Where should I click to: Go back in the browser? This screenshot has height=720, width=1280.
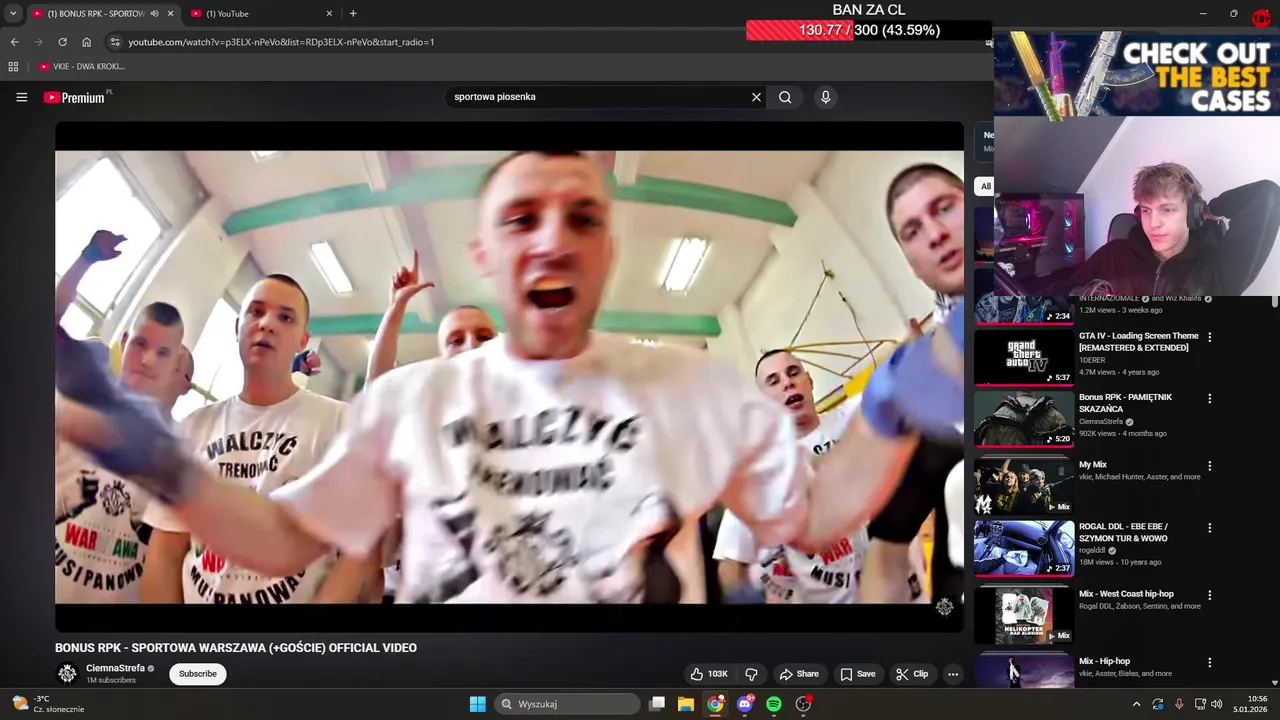[x=14, y=42]
